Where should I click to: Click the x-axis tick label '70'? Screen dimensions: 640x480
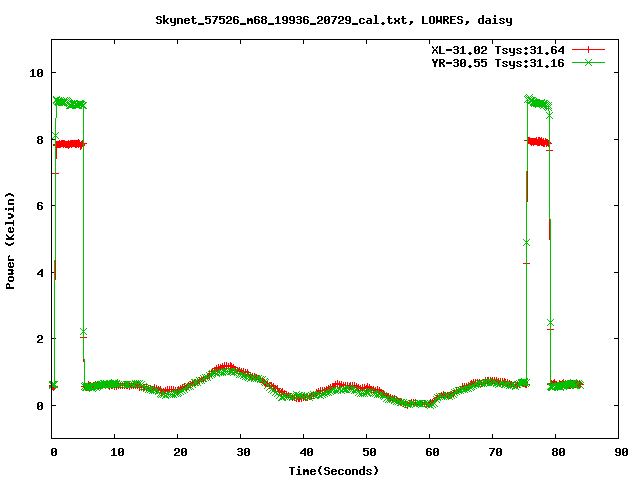(x=495, y=452)
